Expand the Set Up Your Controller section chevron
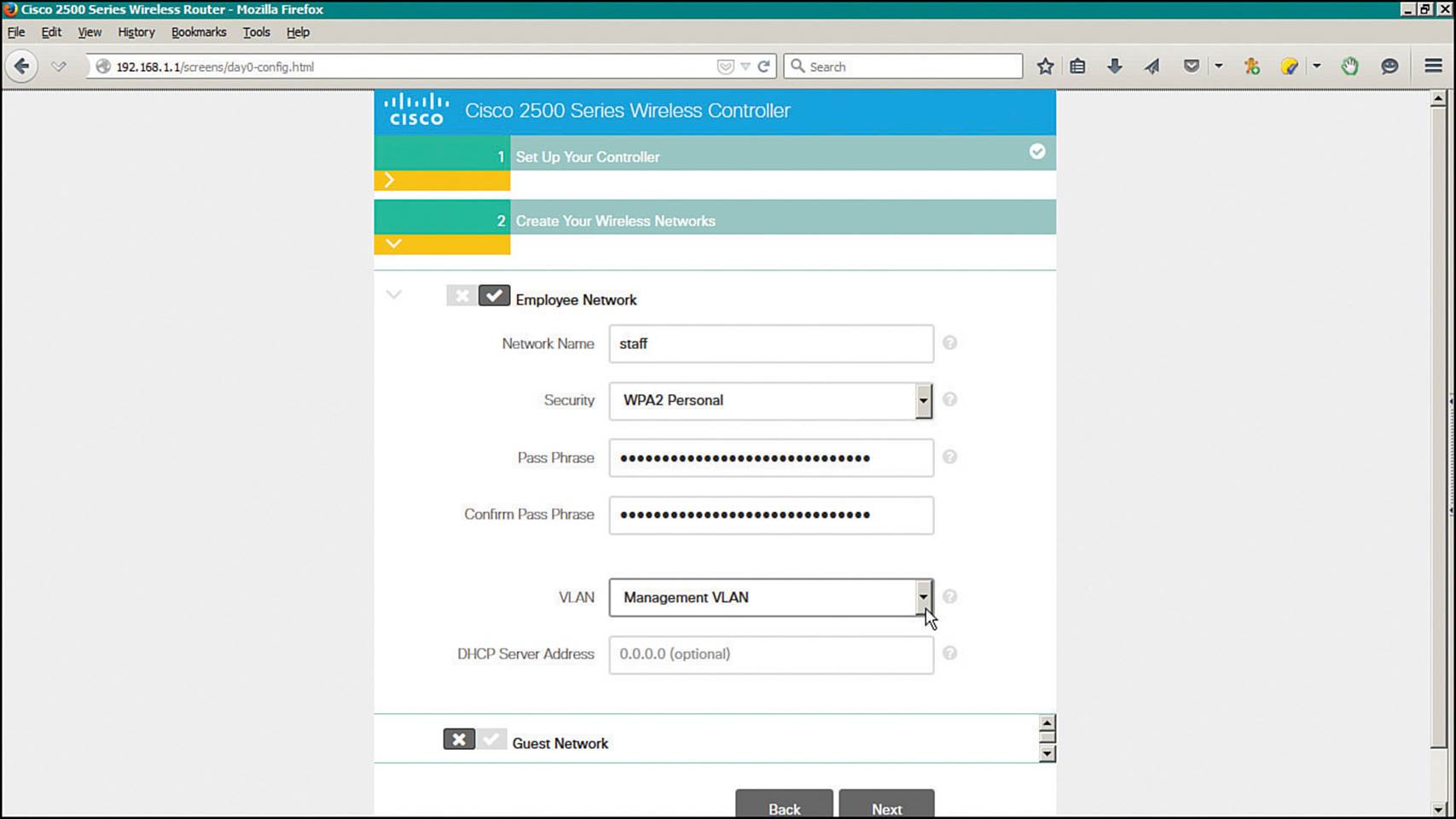The height and width of the screenshot is (819, 1456). (390, 180)
